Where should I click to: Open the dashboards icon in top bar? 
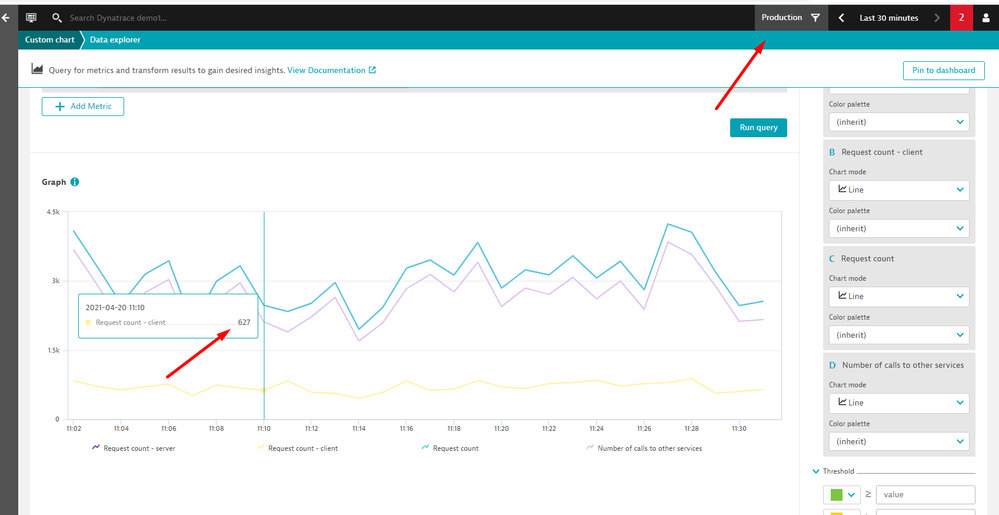pyautogui.click(x=31, y=18)
